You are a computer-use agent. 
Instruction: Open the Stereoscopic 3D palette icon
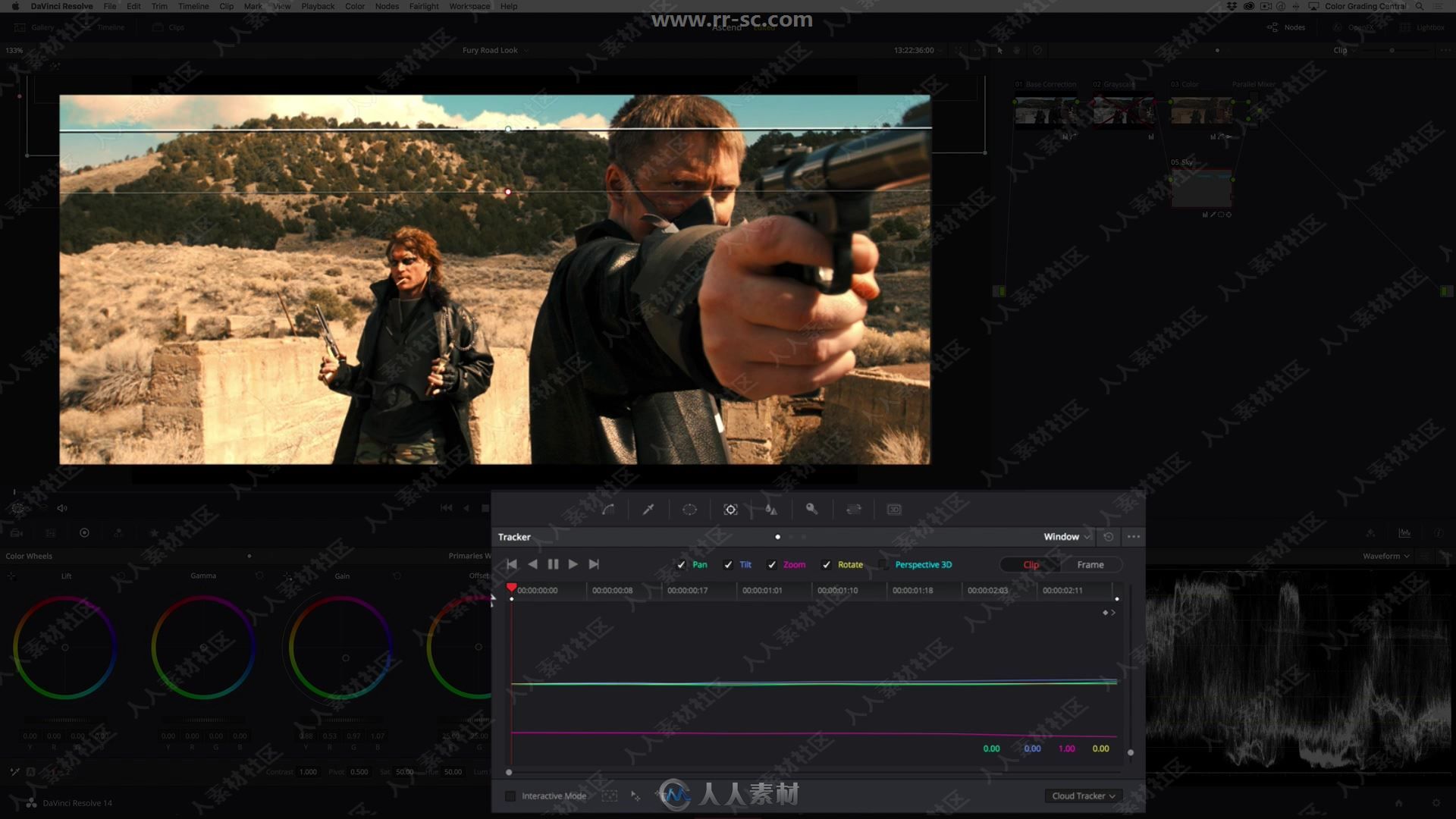click(894, 510)
